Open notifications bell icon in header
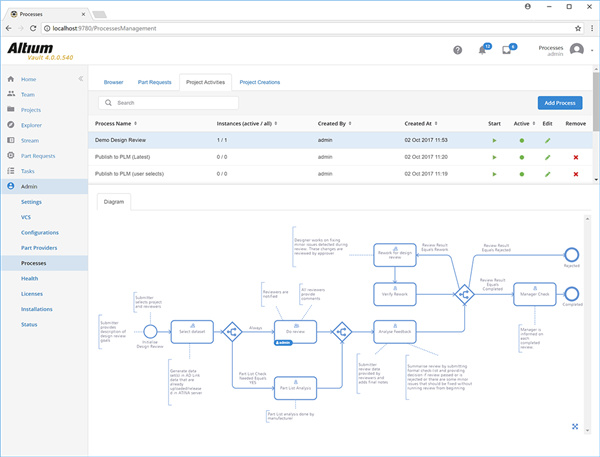The image size is (600, 457). (x=484, y=50)
